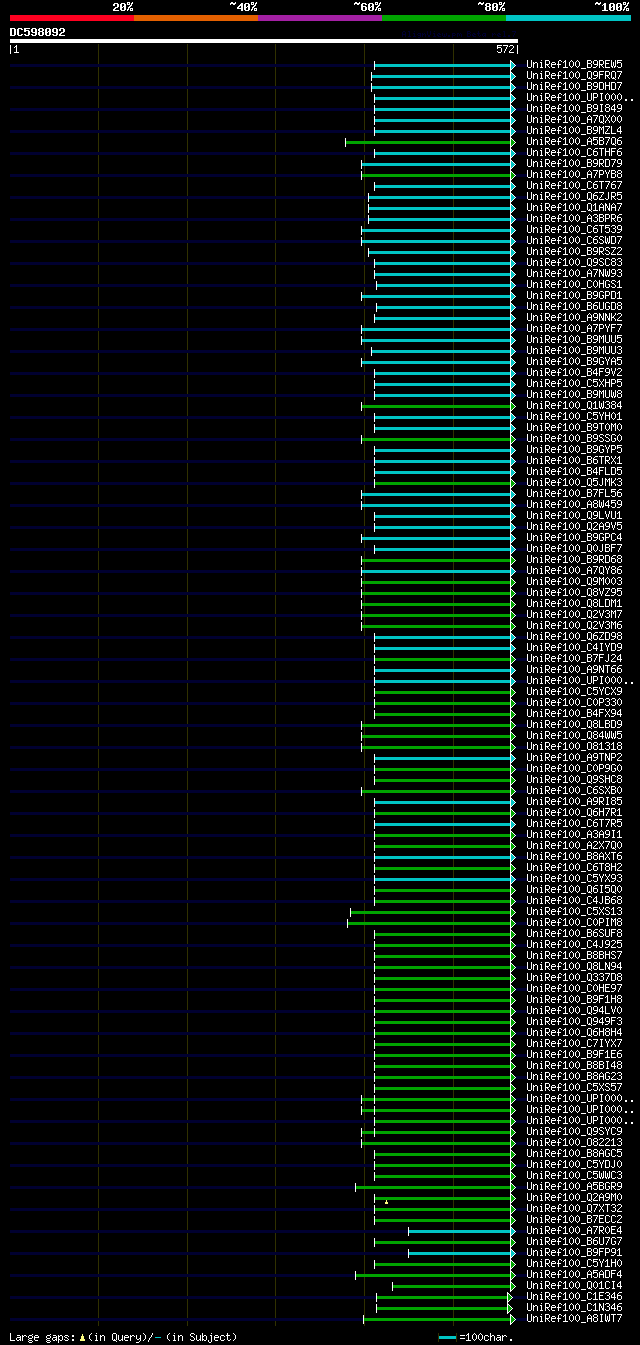
Task: Click the arrowhead ending the UniRef100_C1N346 bar
Action: coord(511,1308)
